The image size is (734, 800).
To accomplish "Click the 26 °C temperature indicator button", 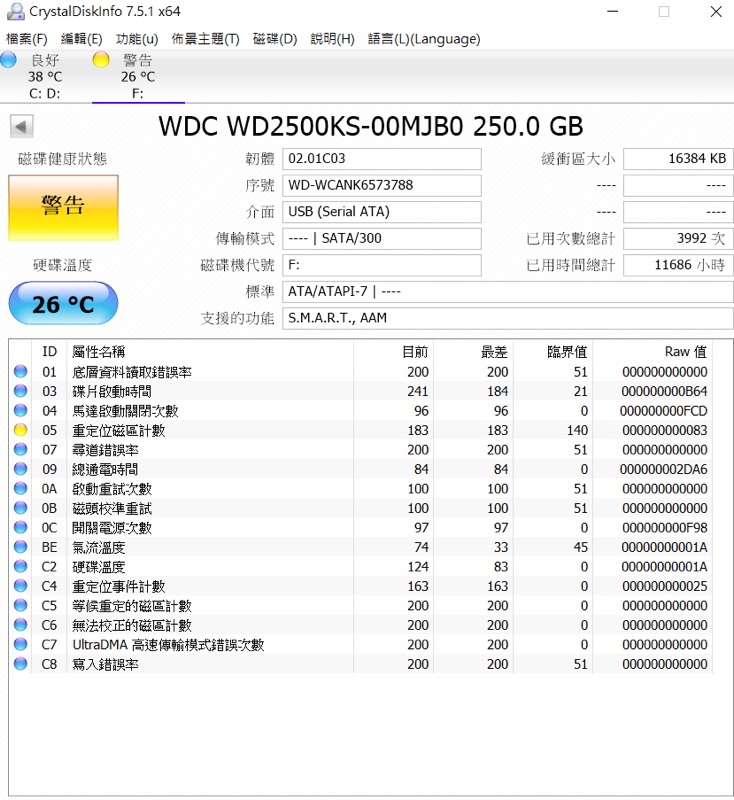I will 63,303.
